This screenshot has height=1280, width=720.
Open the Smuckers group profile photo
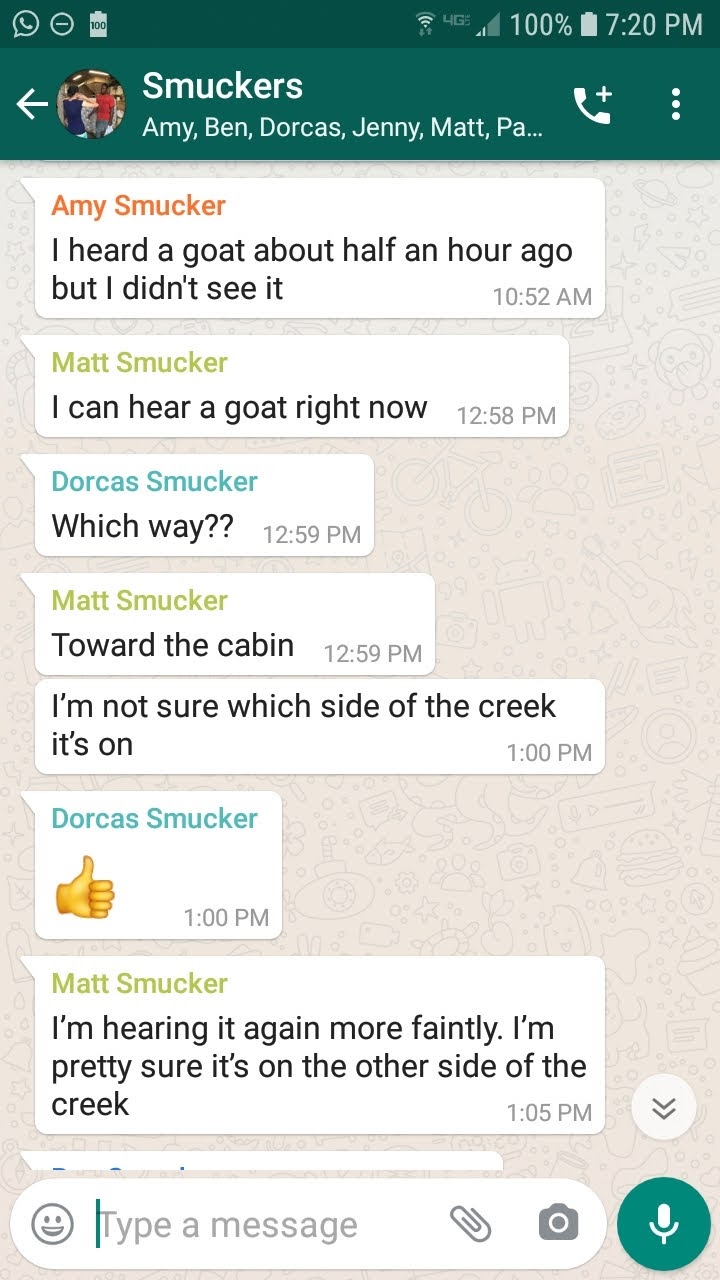click(92, 104)
